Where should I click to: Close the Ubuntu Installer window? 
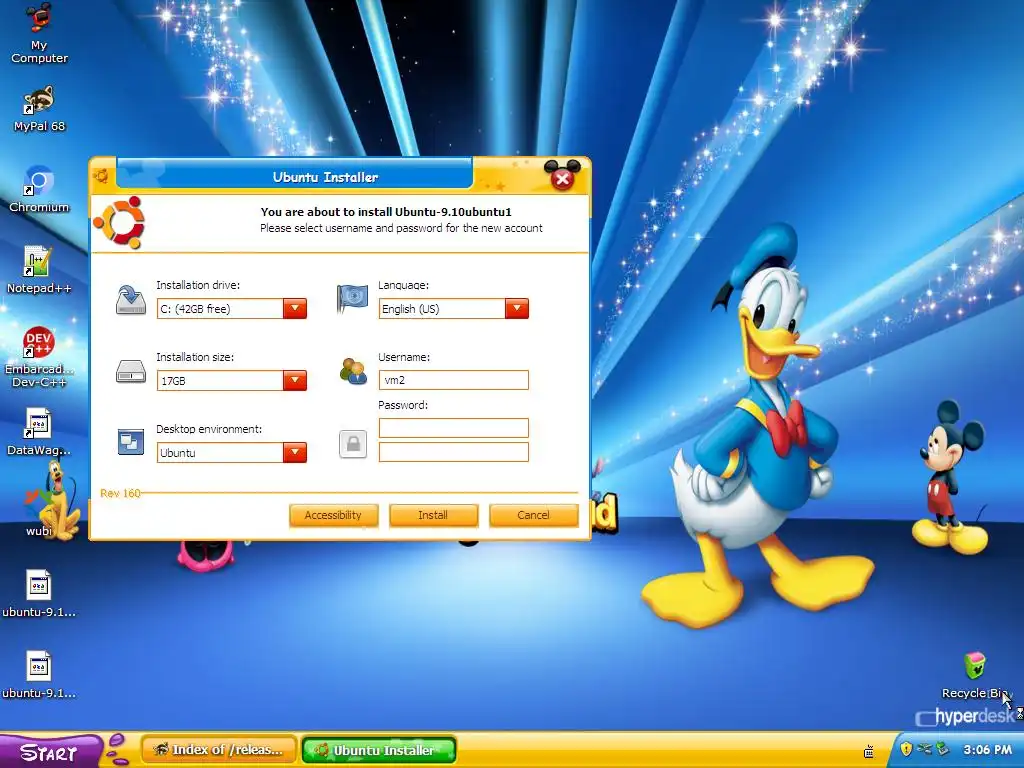[562, 178]
